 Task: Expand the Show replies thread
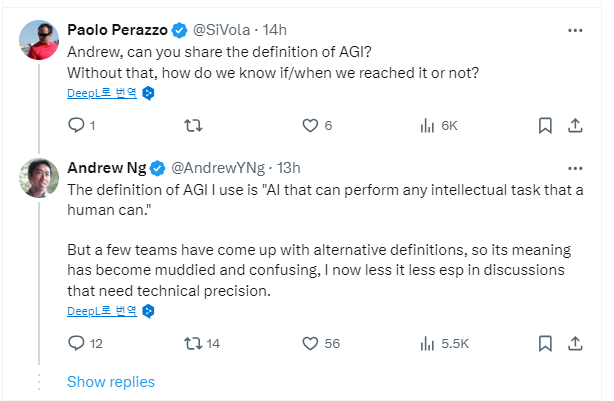click(110, 382)
